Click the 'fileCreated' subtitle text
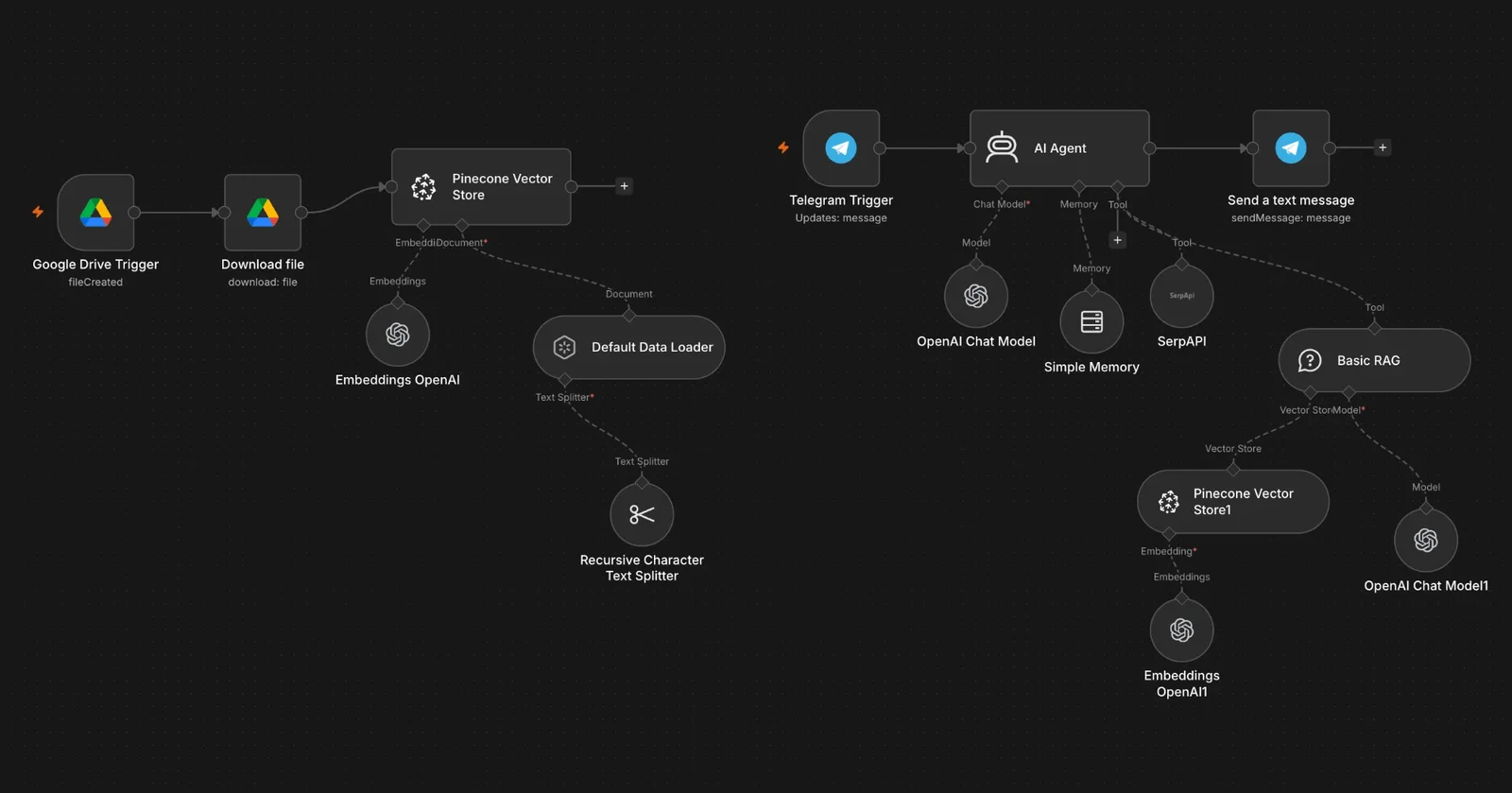 click(x=95, y=283)
